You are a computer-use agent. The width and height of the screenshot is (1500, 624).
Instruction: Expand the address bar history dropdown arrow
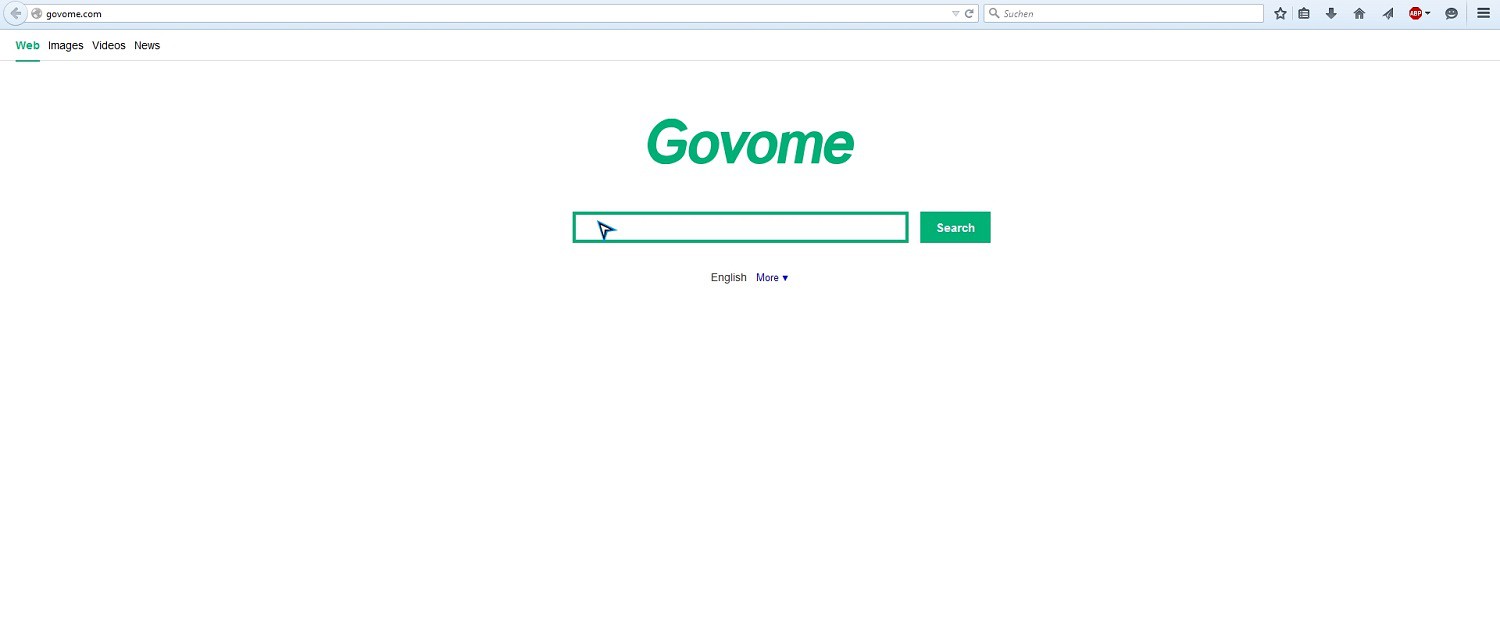(x=955, y=14)
